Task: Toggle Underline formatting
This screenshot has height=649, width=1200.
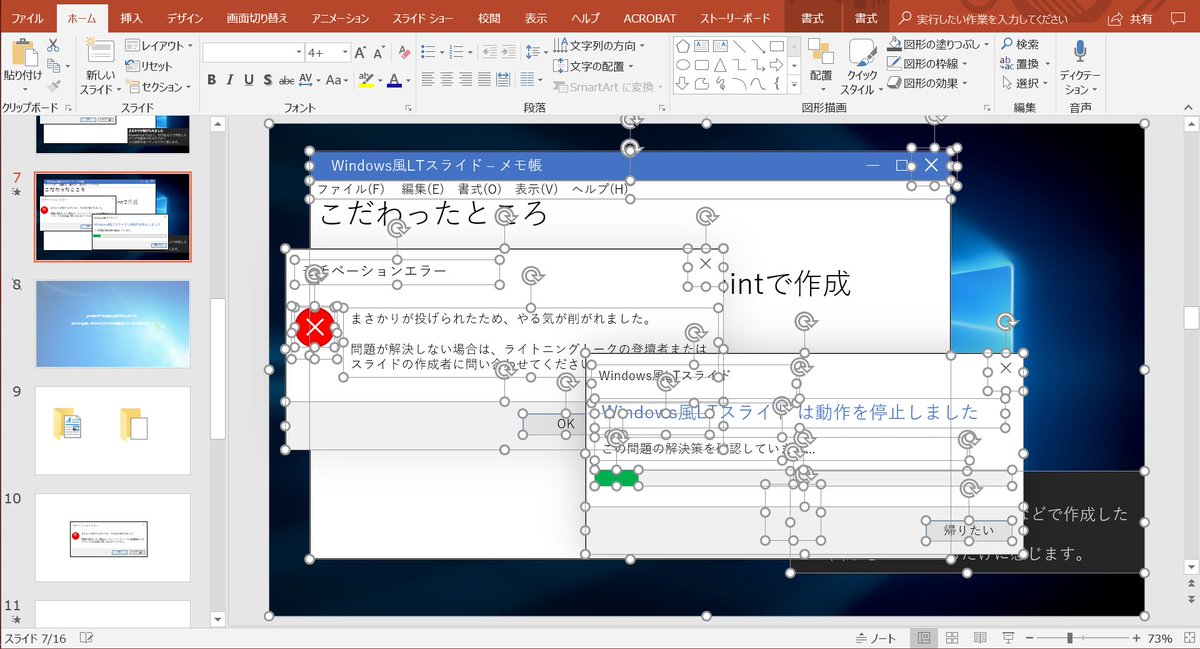Action: 249,80
